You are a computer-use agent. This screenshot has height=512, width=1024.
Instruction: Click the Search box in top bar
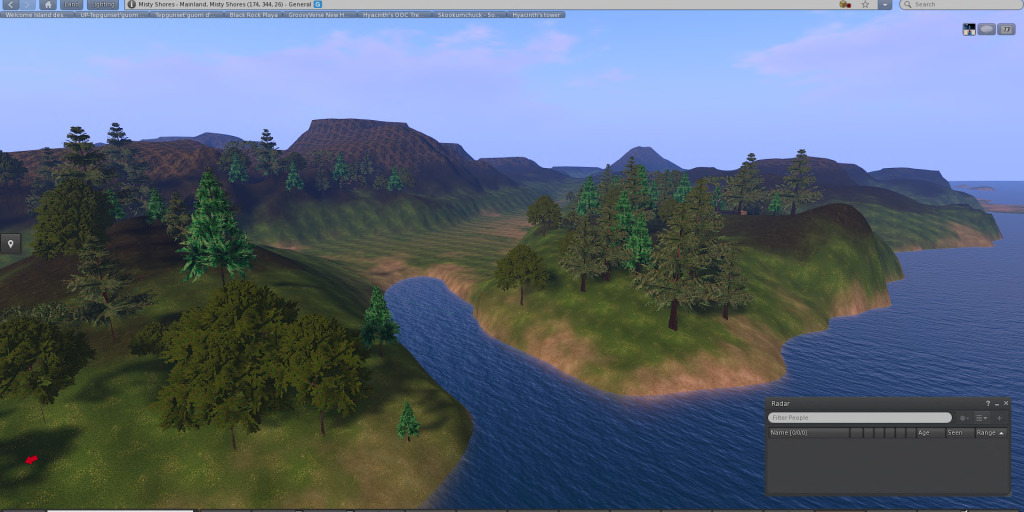[x=960, y=5]
